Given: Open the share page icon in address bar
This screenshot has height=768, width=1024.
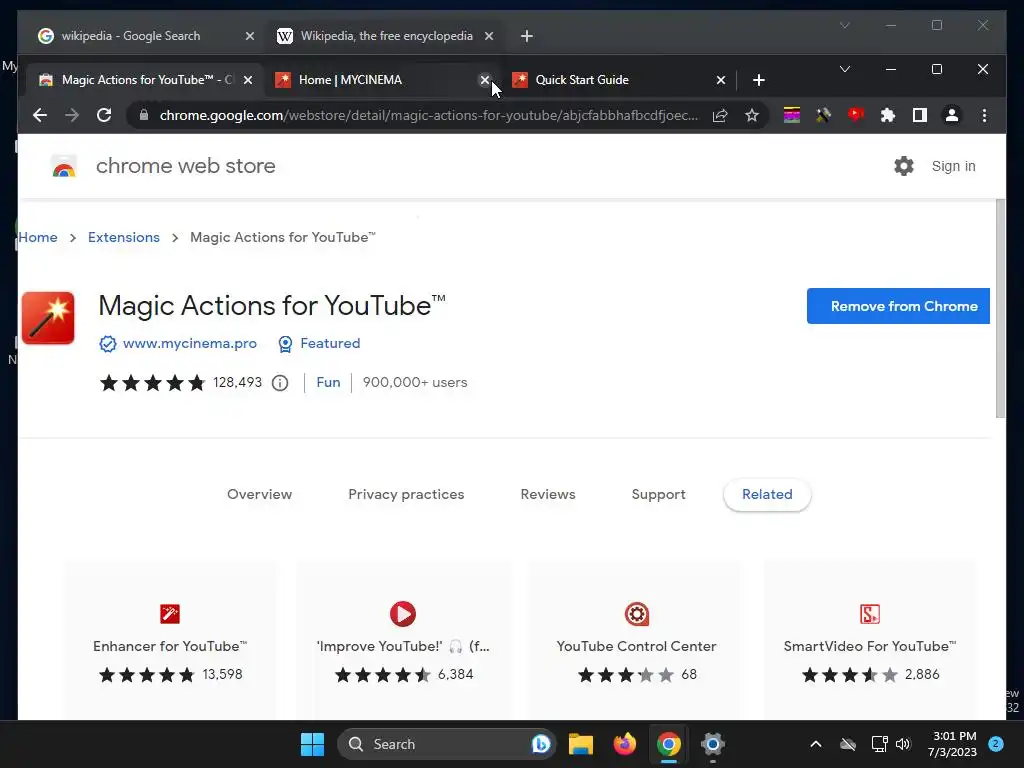Looking at the screenshot, I should (720, 116).
